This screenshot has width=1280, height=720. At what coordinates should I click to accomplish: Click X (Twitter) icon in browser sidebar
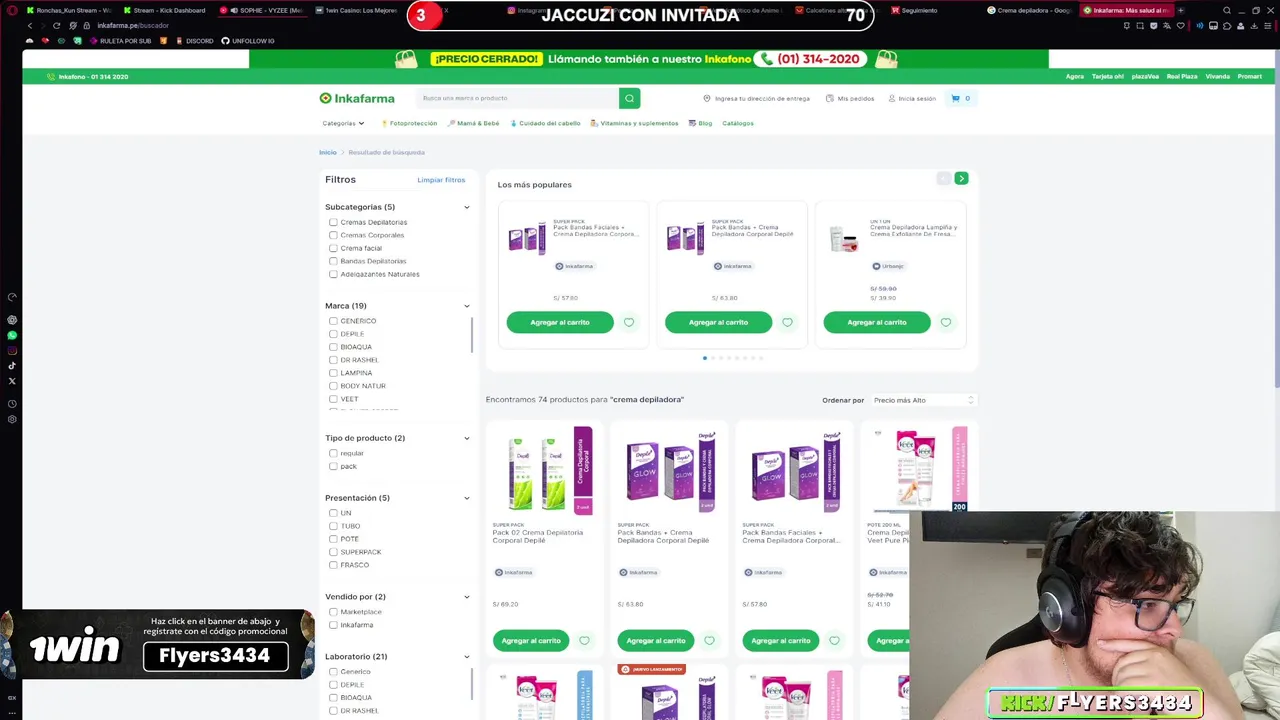click(12, 381)
